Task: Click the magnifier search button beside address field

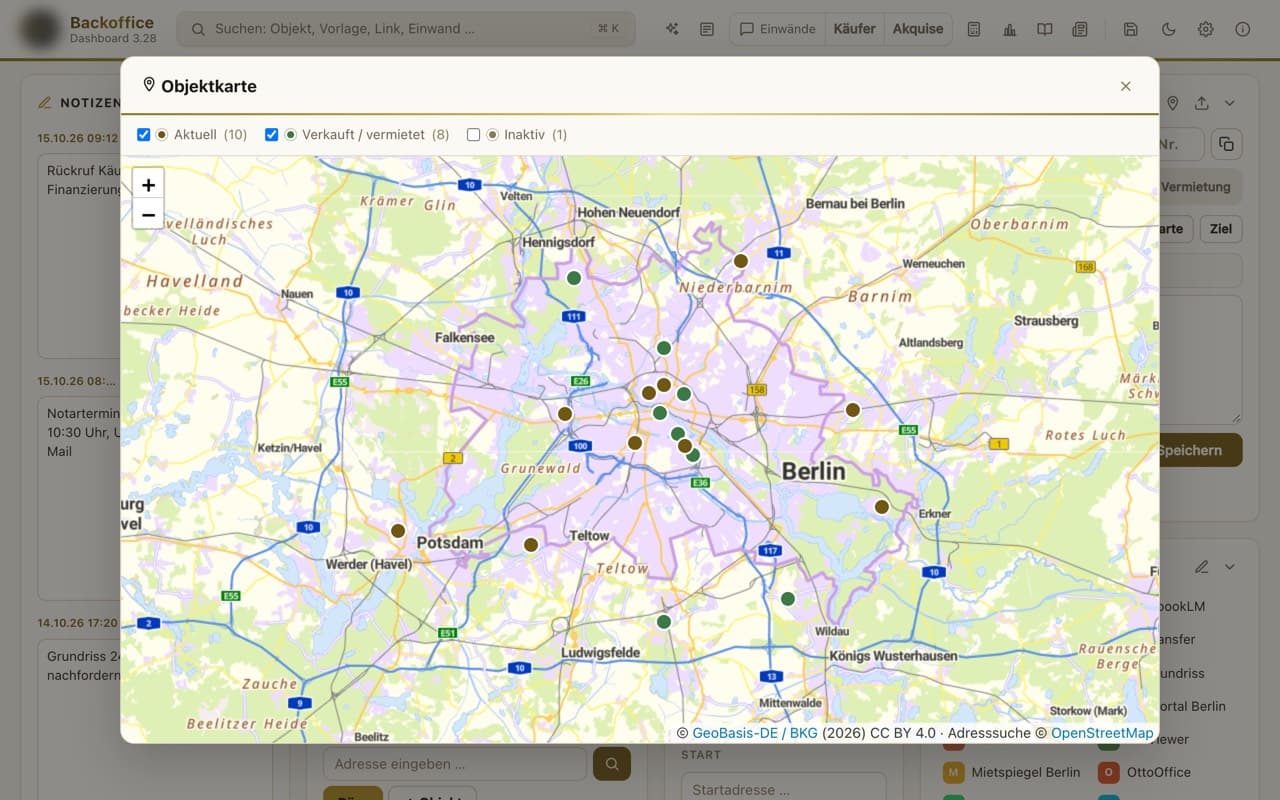Action: (612, 764)
